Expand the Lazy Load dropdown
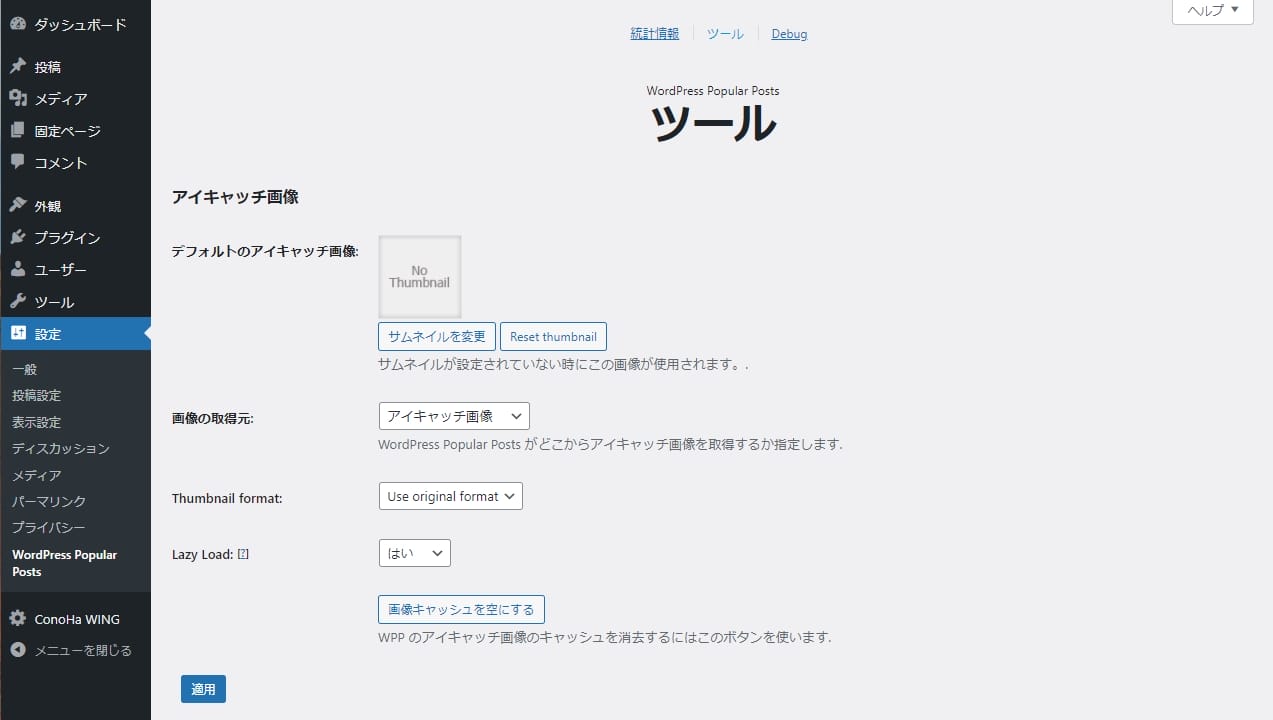1273x720 pixels. 414,553
